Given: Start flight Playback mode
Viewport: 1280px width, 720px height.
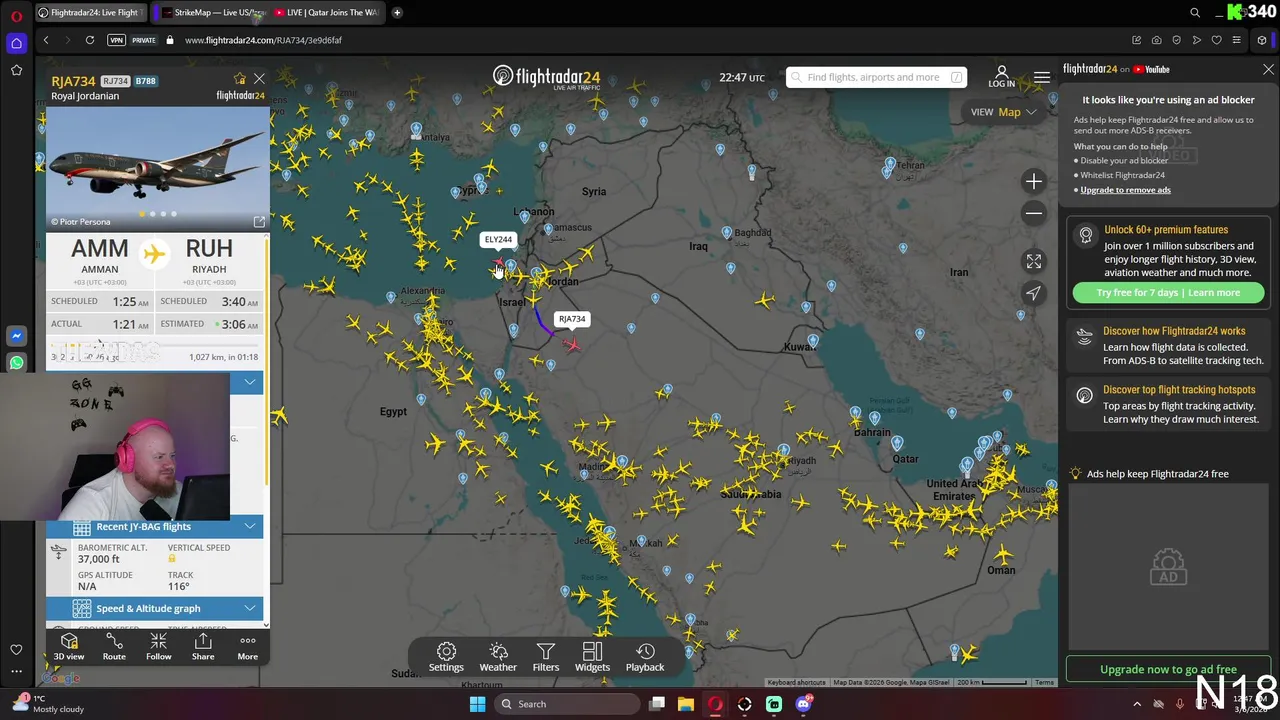Looking at the screenshot, I should (x=645, y=657).
